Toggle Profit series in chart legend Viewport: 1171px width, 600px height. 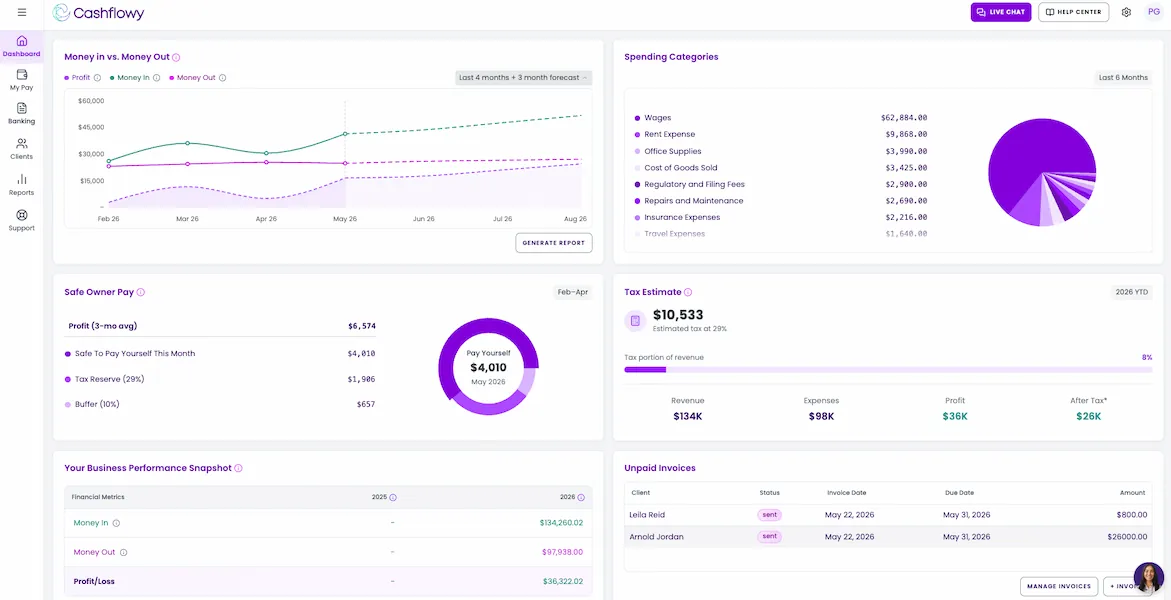pyautogui.click(x=77, y=78)
